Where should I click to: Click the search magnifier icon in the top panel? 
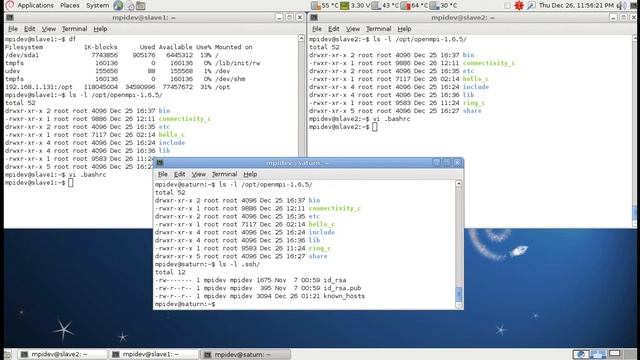tap(531, 5)
